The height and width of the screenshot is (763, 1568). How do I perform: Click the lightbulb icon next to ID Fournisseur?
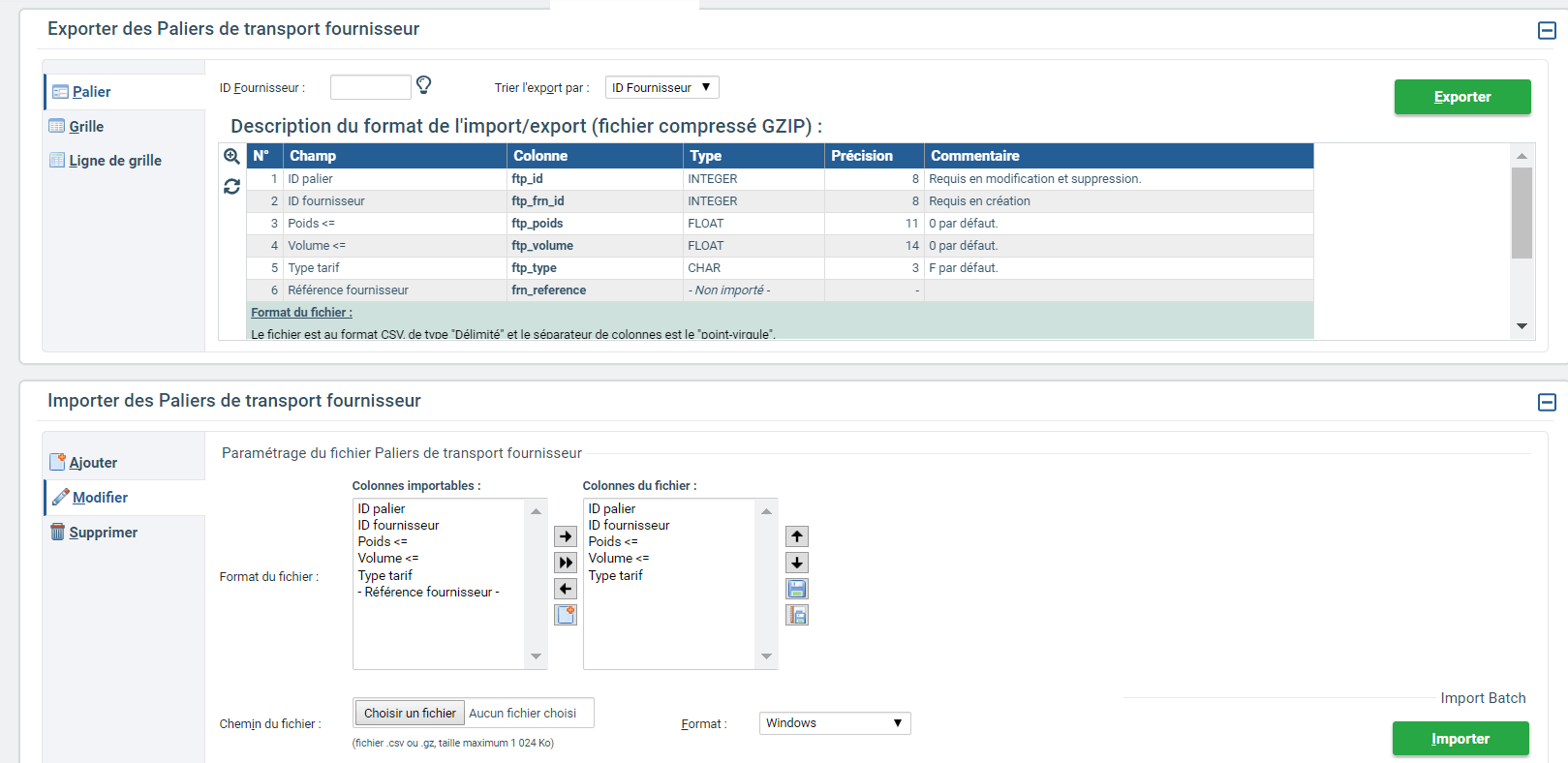(x=423, y=85)
